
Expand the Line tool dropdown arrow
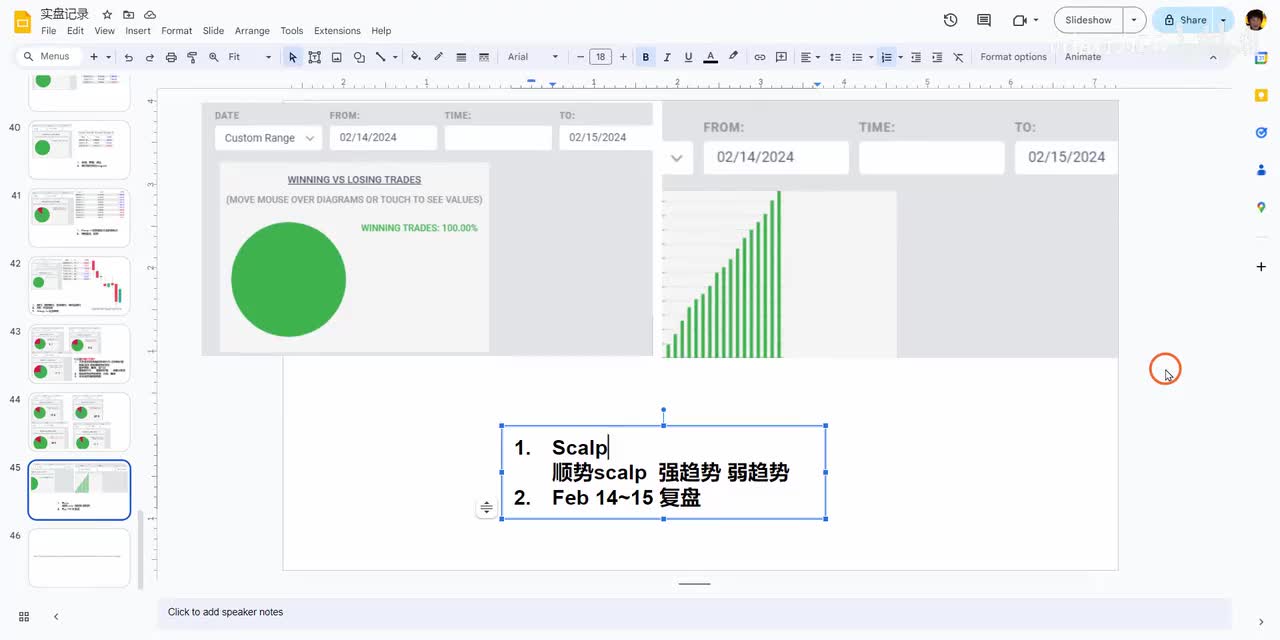point(395,57)
